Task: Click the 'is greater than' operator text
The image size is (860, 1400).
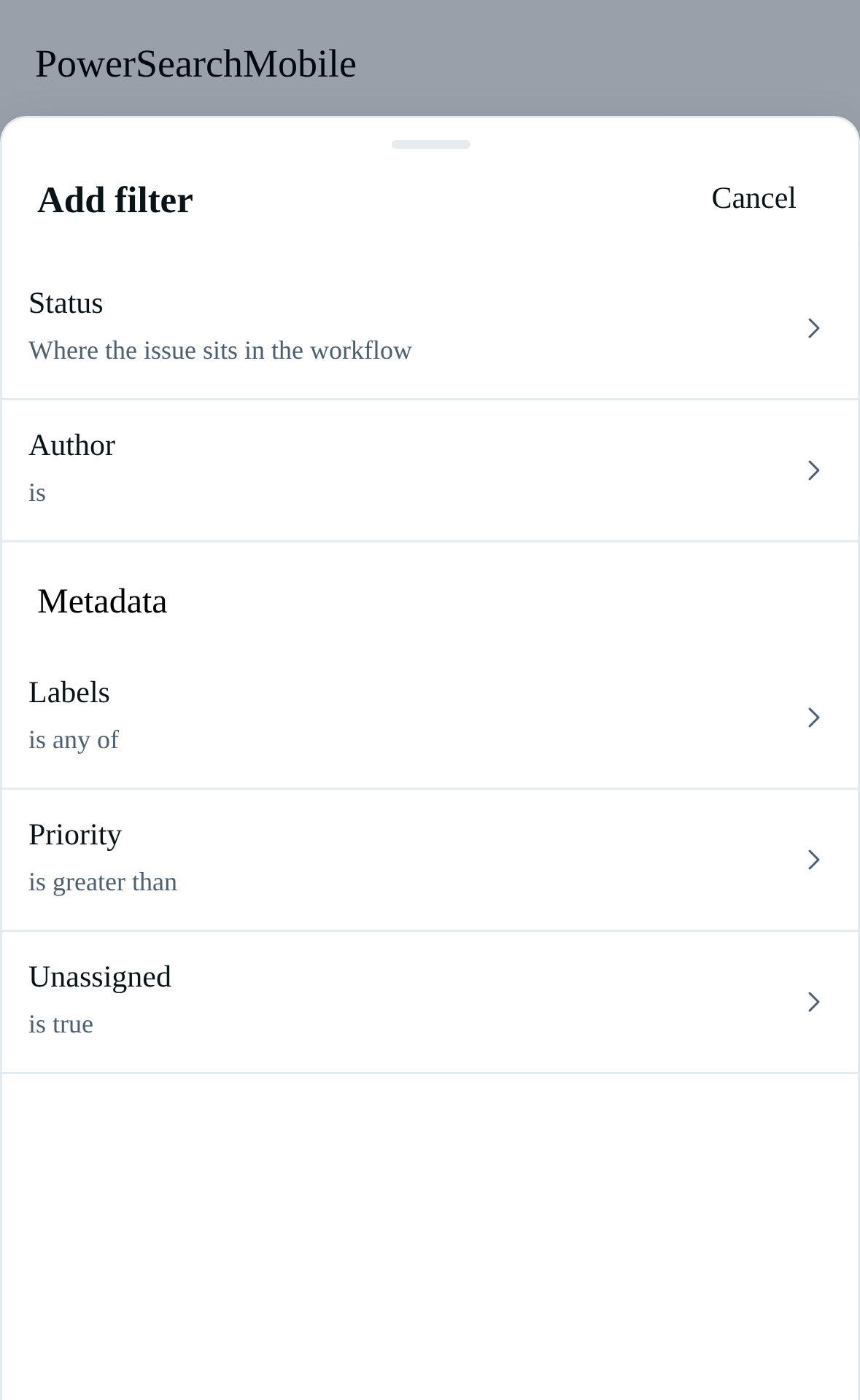Action: point(103,882)
